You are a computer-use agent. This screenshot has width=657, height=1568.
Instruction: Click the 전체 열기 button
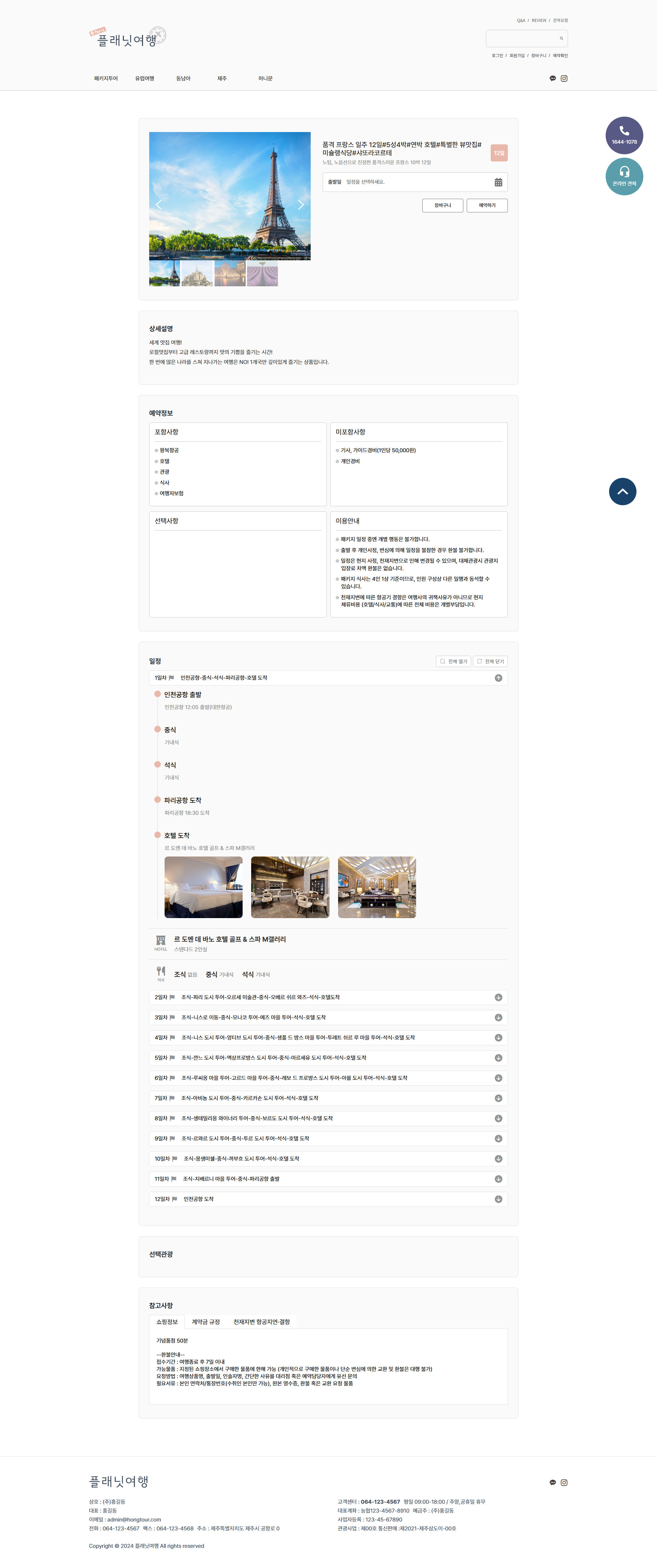coord(453,661)
